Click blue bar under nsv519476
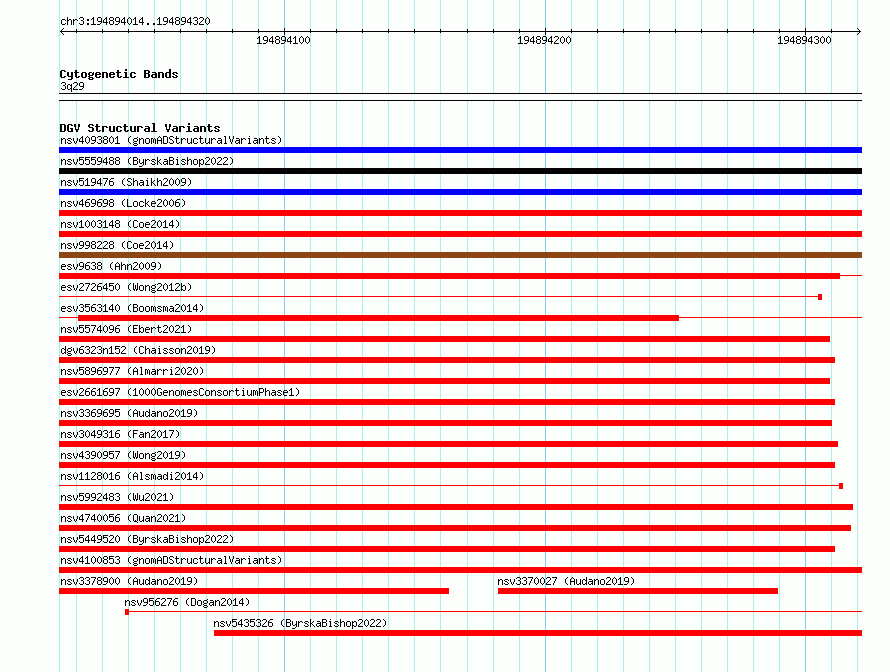Image resolution: width=890 pixels, height=672 pixels. (x=460, y=192)
